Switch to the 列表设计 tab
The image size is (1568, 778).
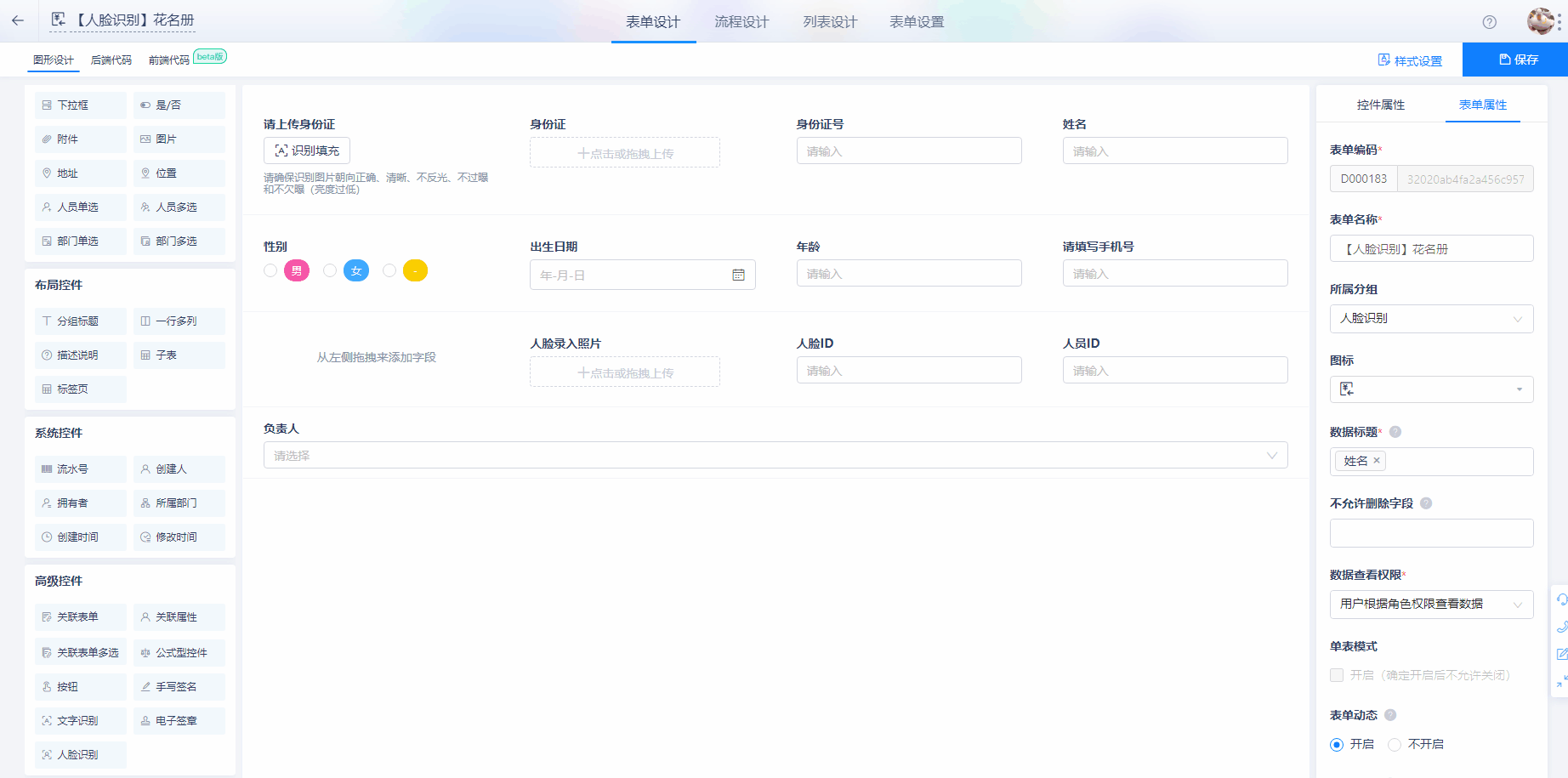coord(830,22)
